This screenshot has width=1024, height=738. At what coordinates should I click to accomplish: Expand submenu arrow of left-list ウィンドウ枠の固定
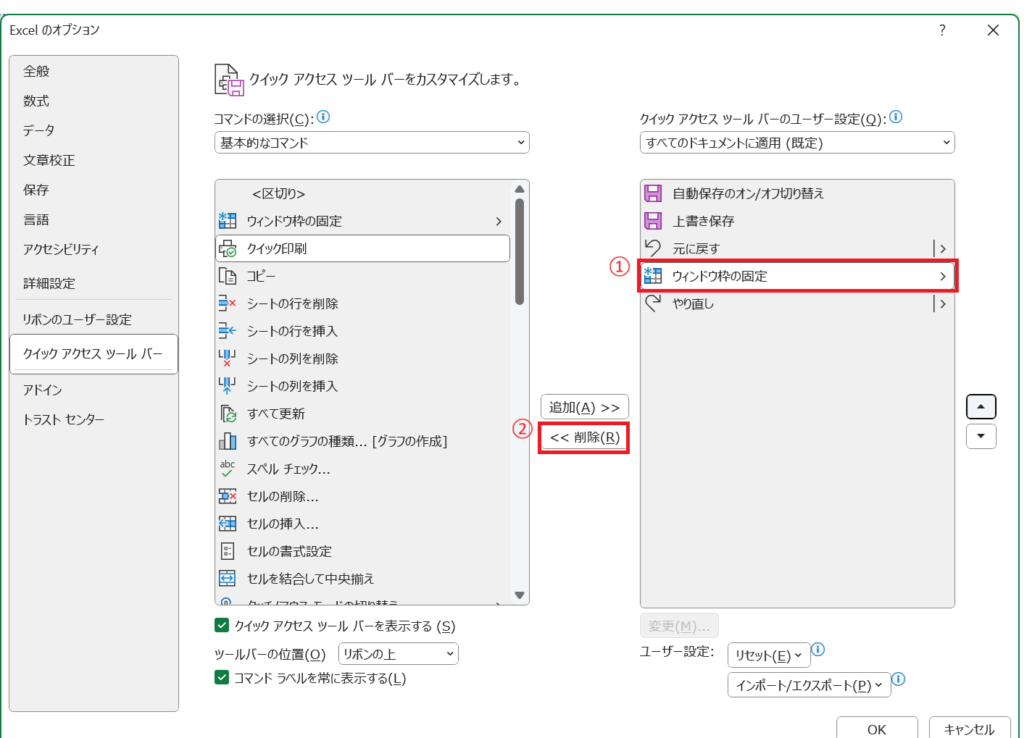(498, 221)
